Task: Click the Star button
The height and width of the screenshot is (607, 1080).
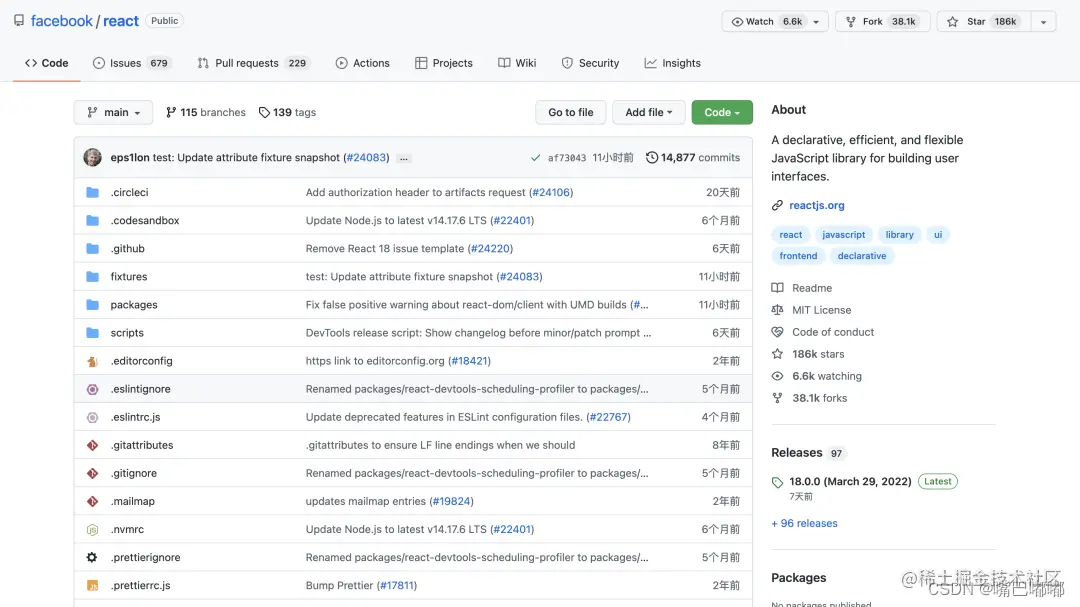Action: pyautogui.click(x=984, y=21)
